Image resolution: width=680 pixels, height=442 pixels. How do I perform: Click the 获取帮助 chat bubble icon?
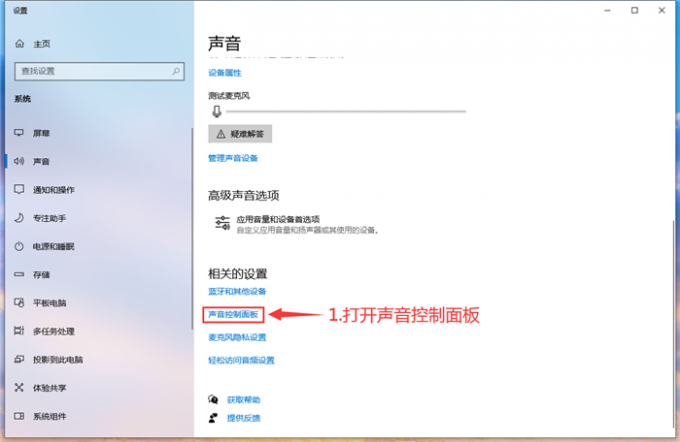click(213, 399)
